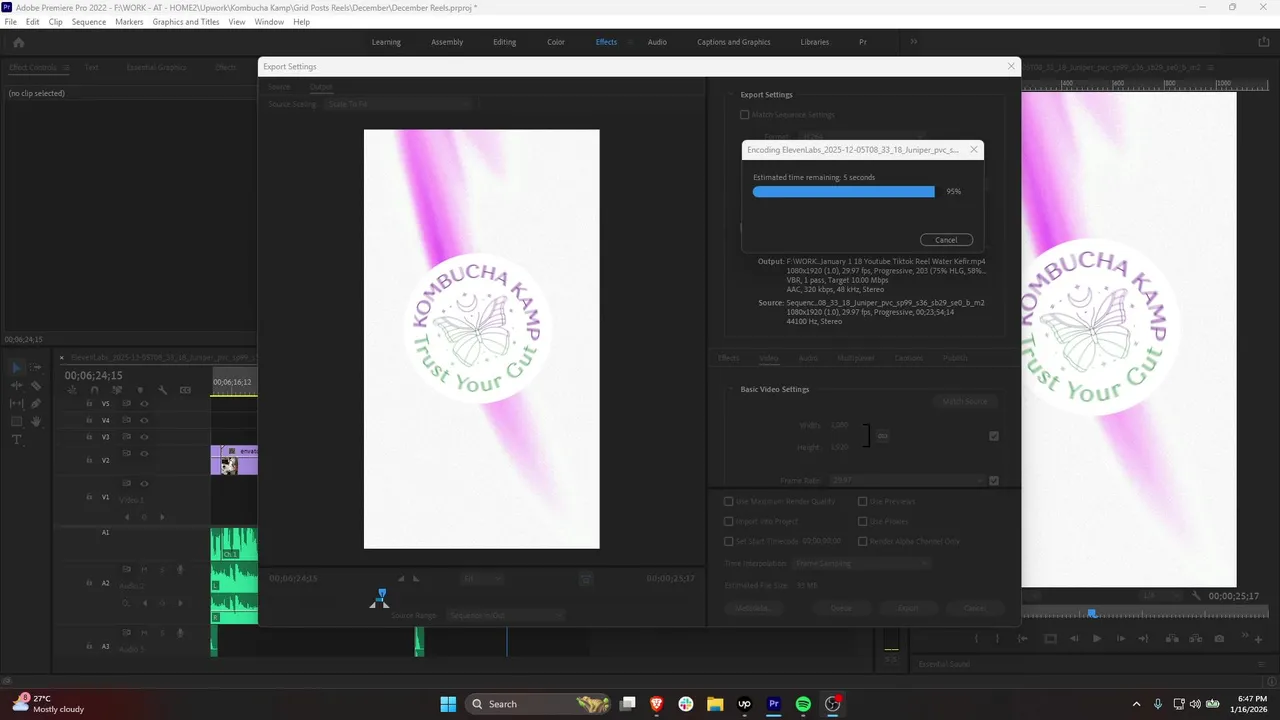Select the Selection tool in the tools panel
Image resolution: width=1280 pixels, height=720 pixels.
16,367
